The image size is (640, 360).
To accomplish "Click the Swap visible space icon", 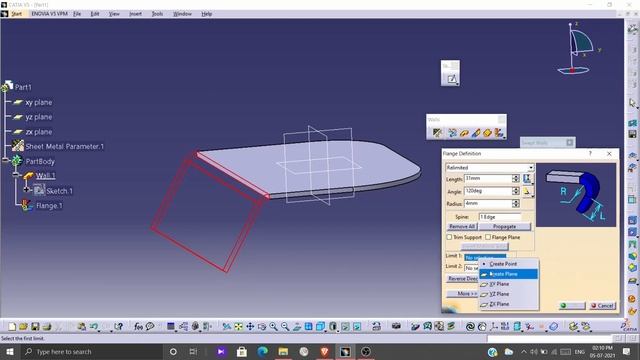I will coord(357,327).
